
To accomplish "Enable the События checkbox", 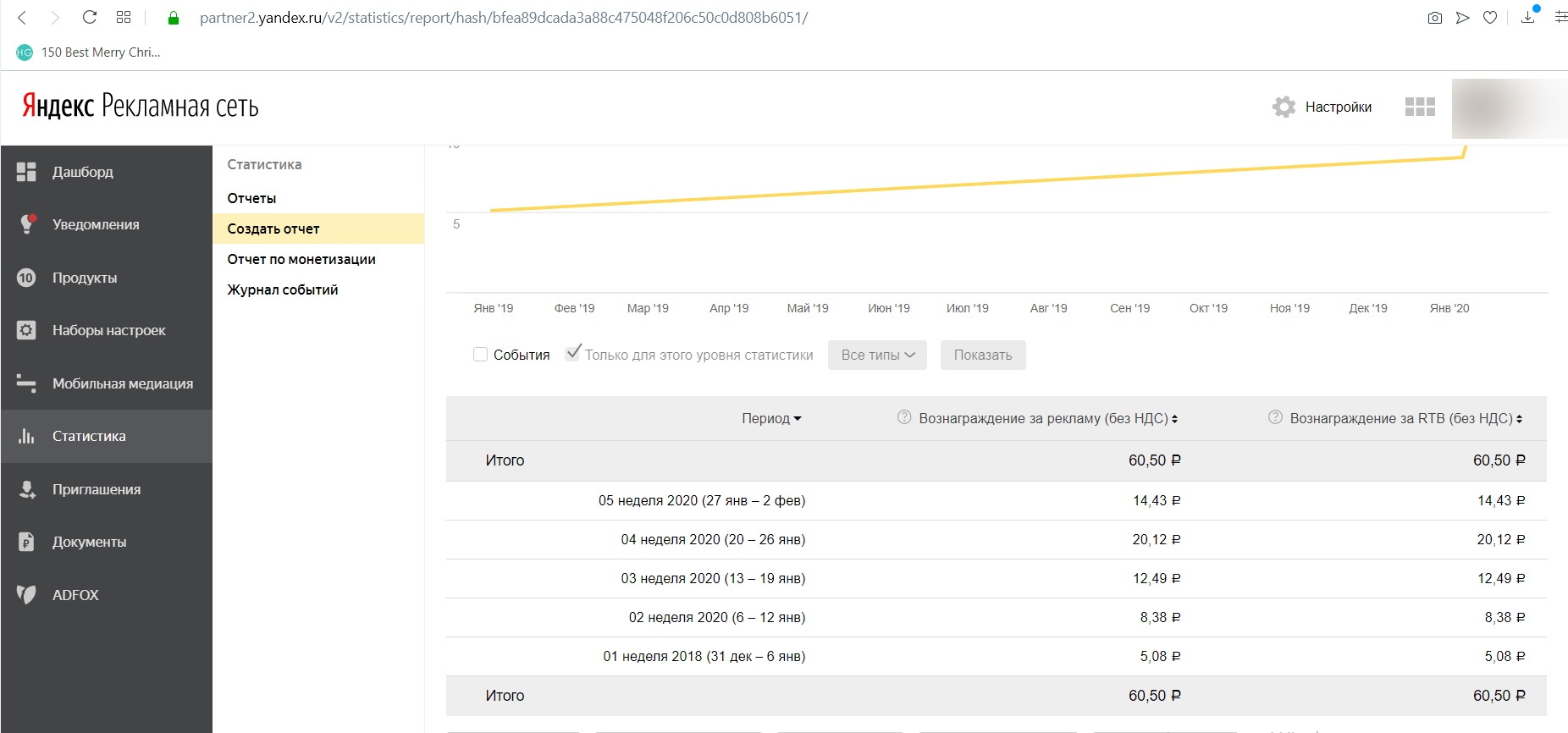I will pyautogui.click(x=480, y=355).
